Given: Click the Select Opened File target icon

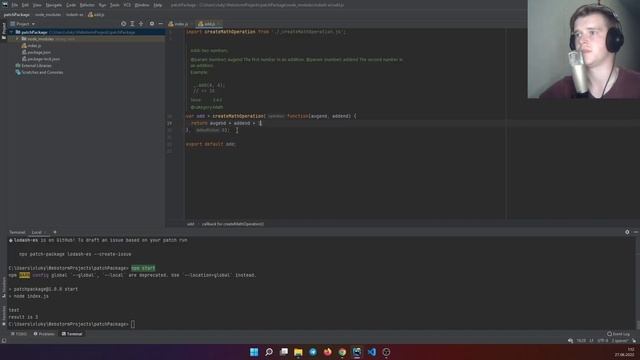Looking at the screenshot, I should coord(123,24).
